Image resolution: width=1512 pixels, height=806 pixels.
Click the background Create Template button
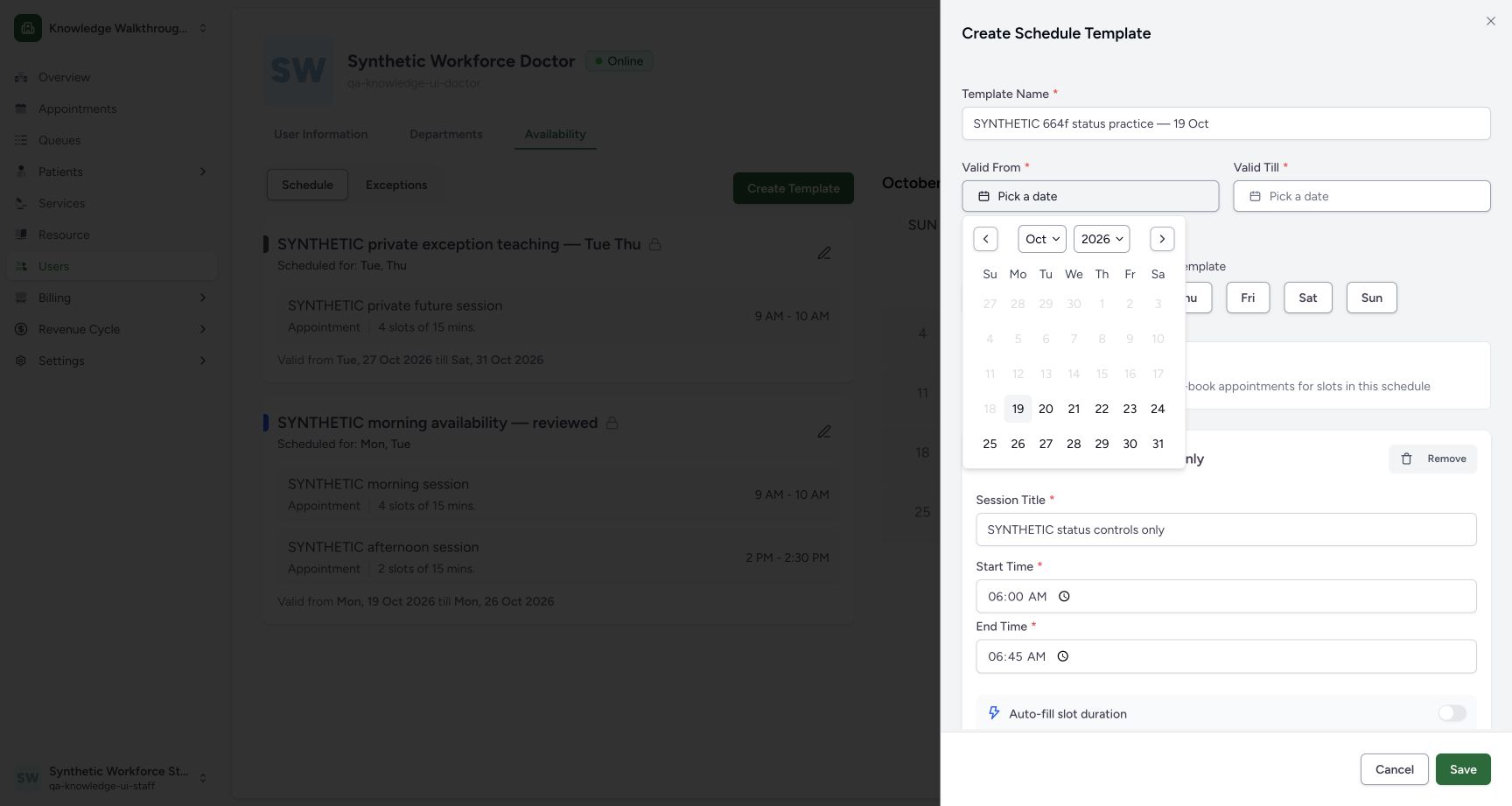click(794, 188)
